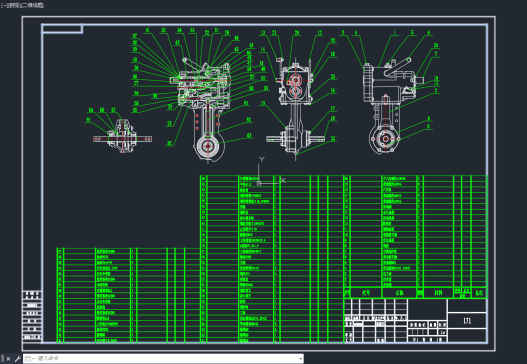Select the 名称 header cell in parts list
Viewport: 527px width, 364px height.
[399, 293]
